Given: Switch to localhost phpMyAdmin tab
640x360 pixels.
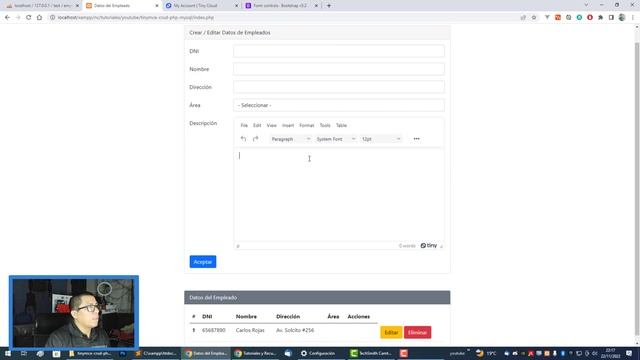Looking at the screenshot, I should click(41, 6).
